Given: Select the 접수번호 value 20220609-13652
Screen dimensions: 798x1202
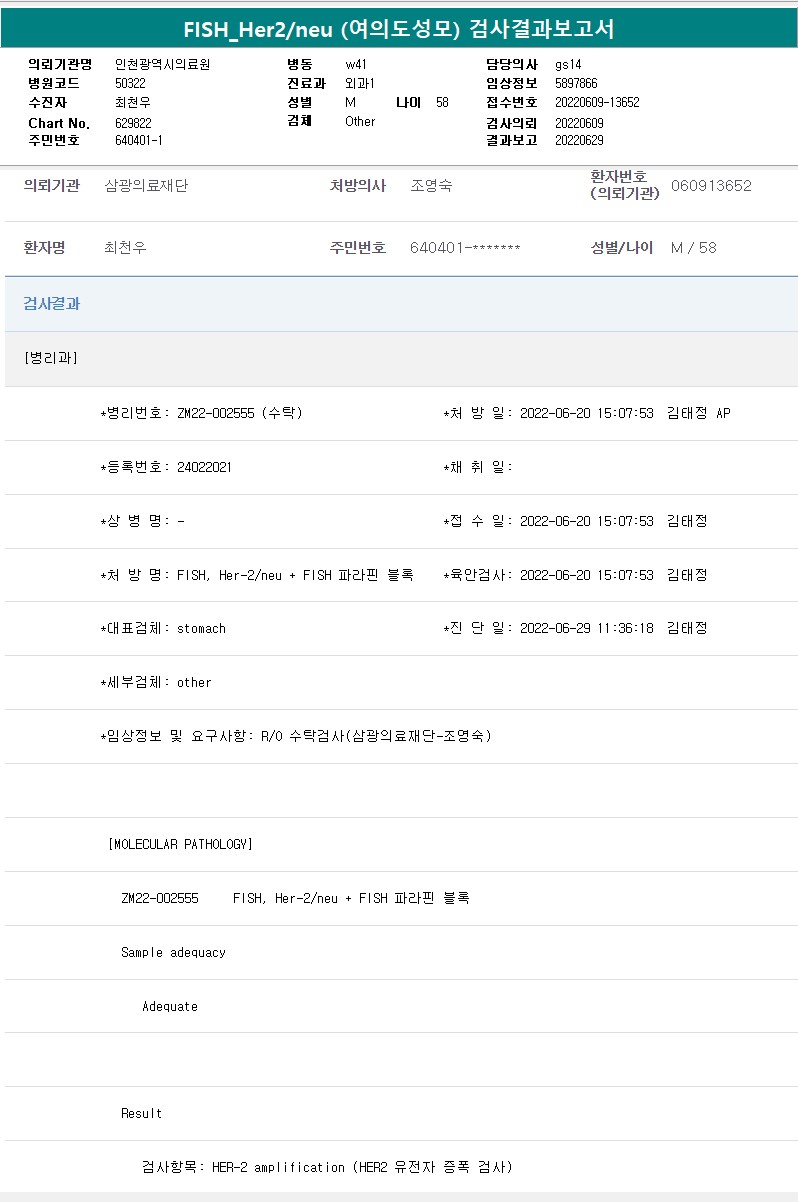Looking at the screenshot, I should pos(597,102).
